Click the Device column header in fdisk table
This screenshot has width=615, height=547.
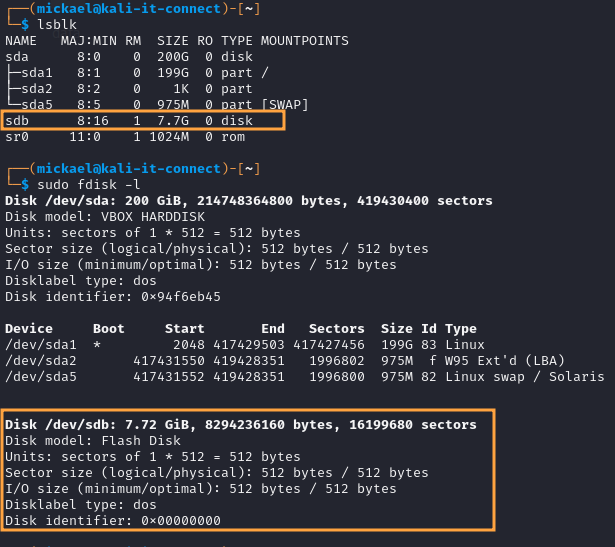coord(29,328)
